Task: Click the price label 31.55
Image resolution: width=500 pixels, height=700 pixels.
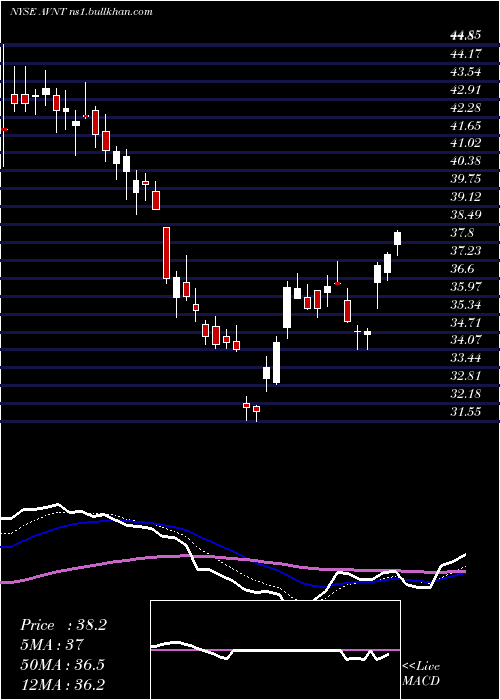Action: (466, 412)
